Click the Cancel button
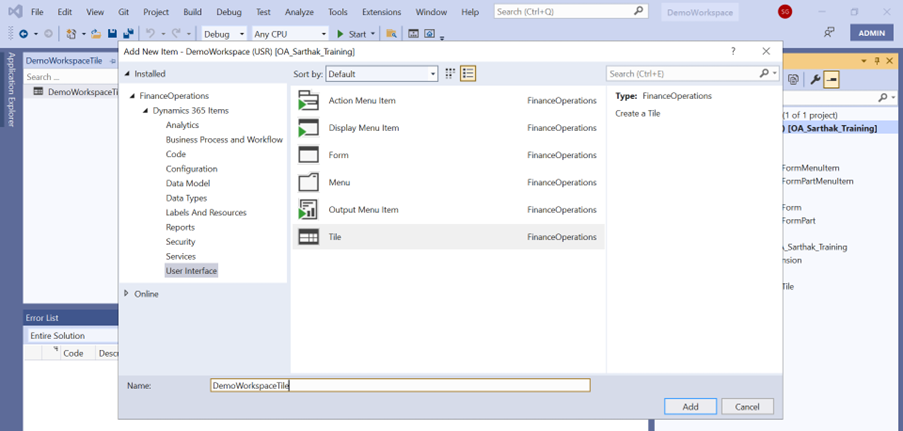 pyautogui.click(x=747, y=406)
